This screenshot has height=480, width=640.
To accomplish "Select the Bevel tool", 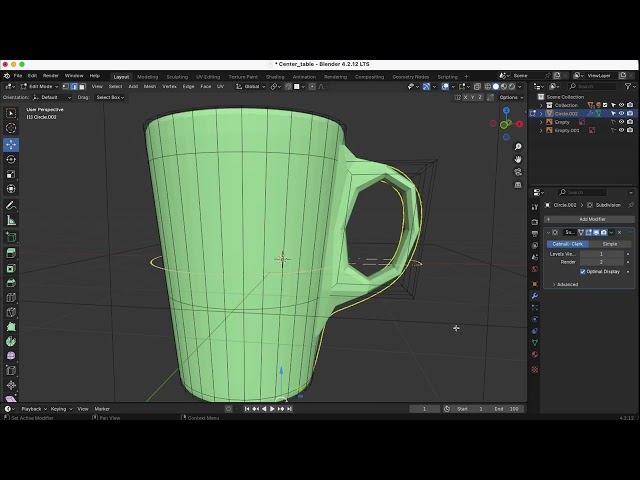I will point(11,283).
